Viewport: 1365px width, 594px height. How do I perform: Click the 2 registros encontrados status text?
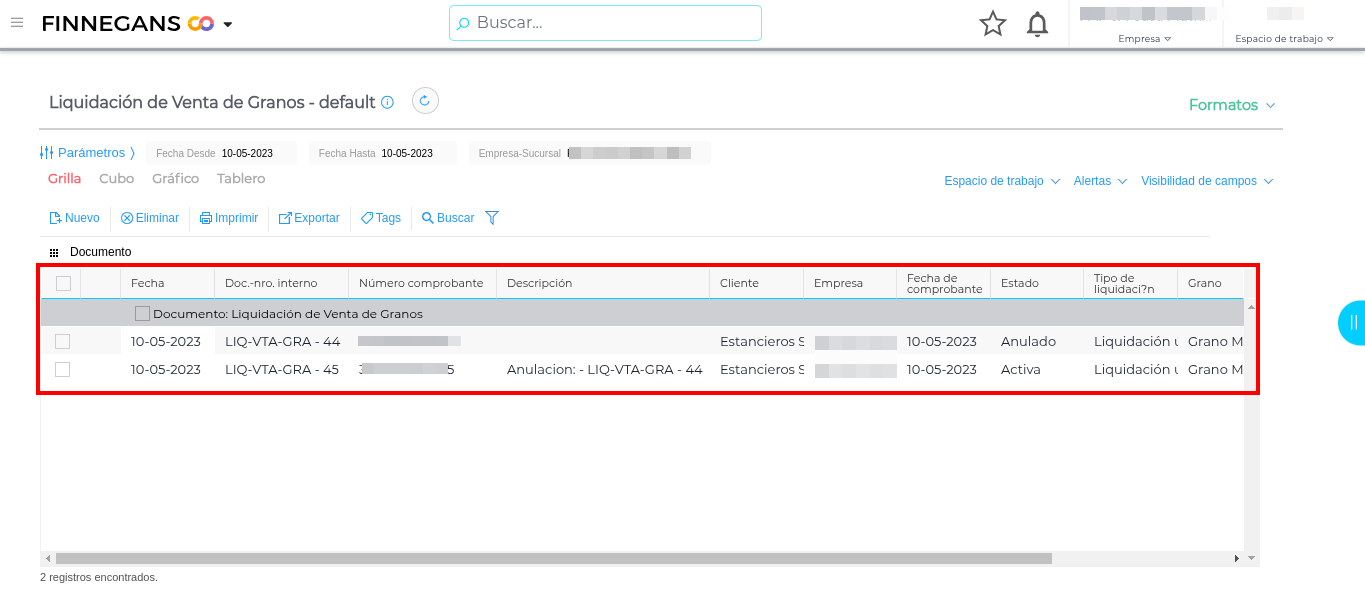pyautogui.click(x=99, y=577)
